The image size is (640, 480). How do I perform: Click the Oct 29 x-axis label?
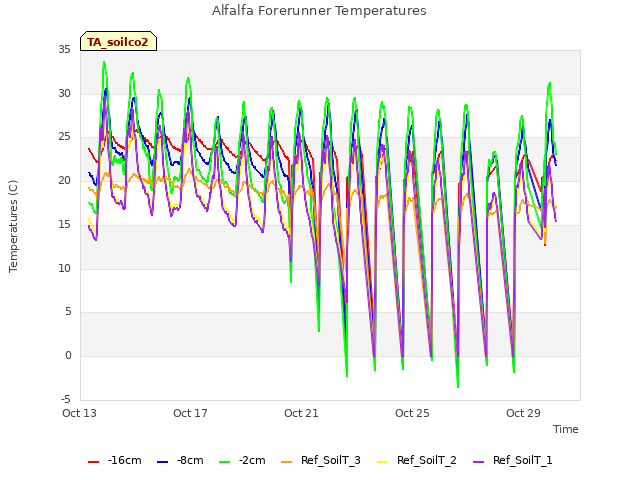[x=523, y=413]
